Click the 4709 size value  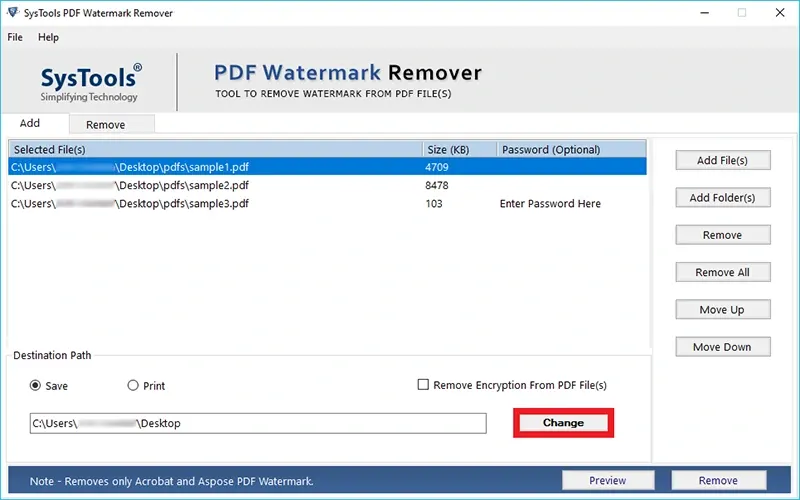(x=437, y=167)
